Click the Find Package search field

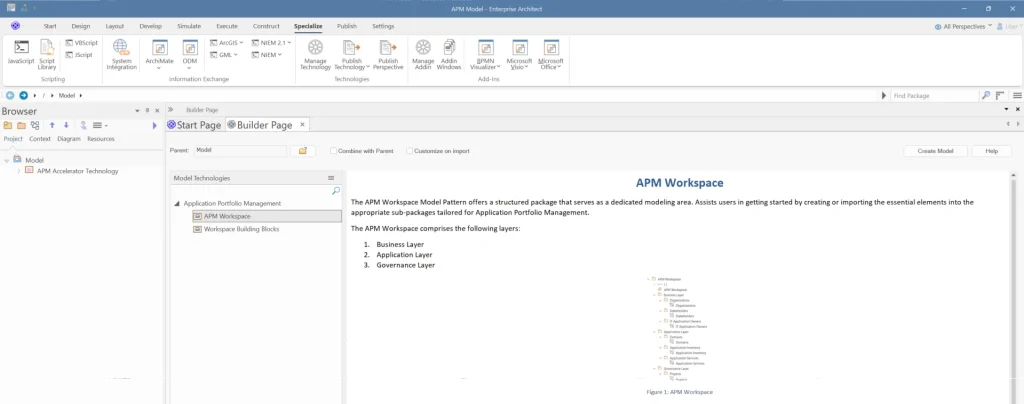(x=934, y=95)
